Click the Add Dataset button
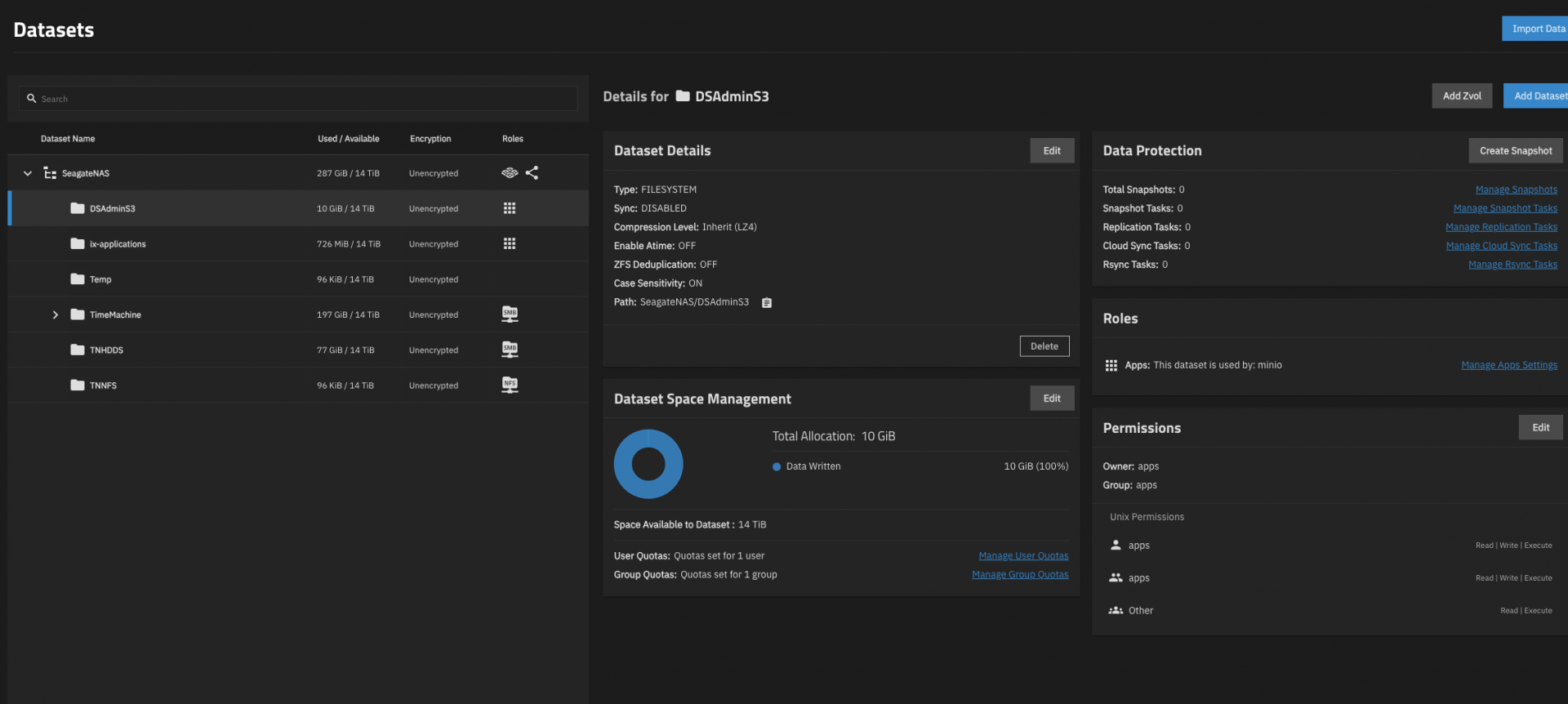Viewport: 1568px width, 704px height. [1536, 96]
